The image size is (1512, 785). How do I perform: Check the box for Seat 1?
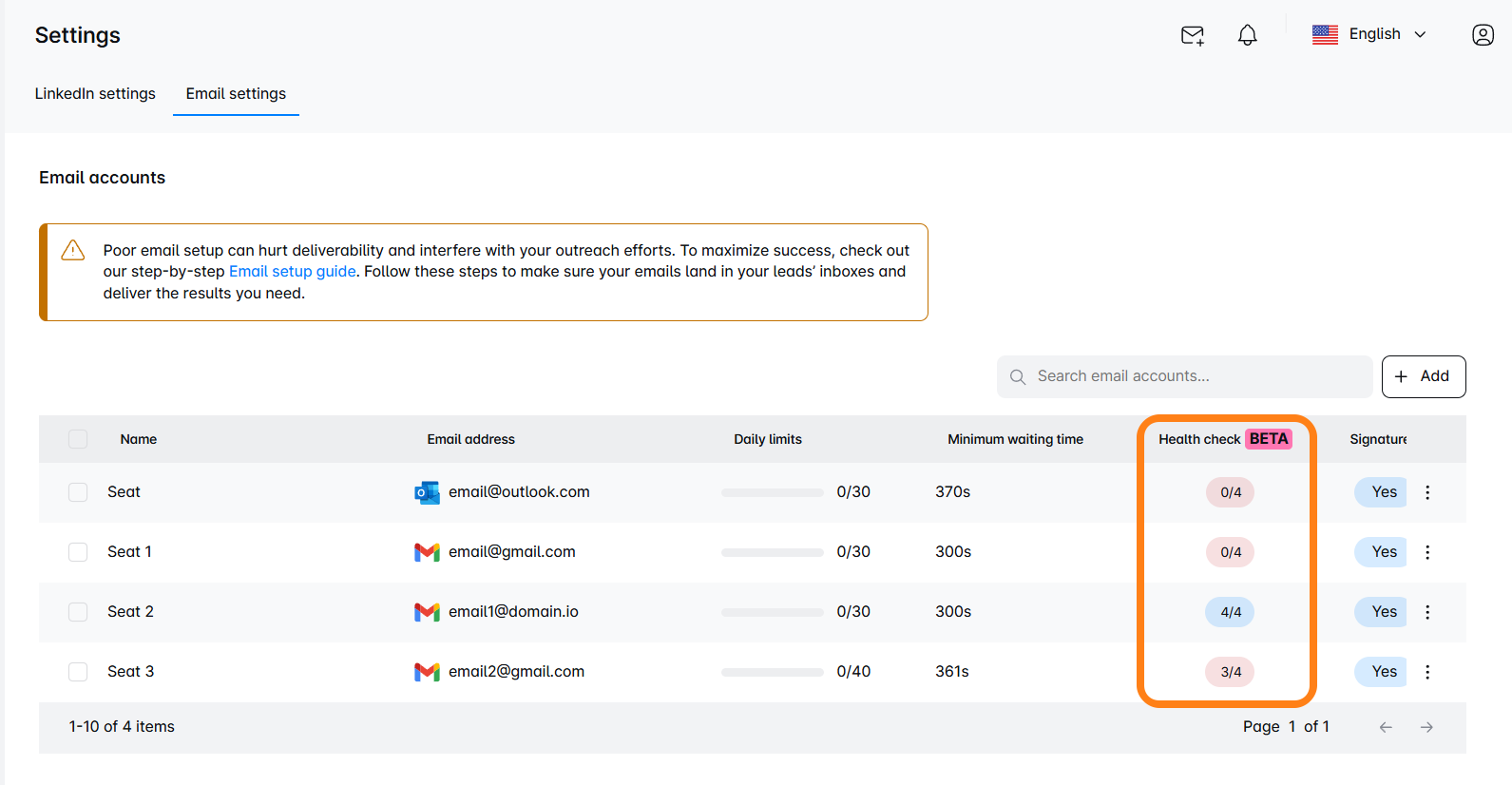(78, 552)
